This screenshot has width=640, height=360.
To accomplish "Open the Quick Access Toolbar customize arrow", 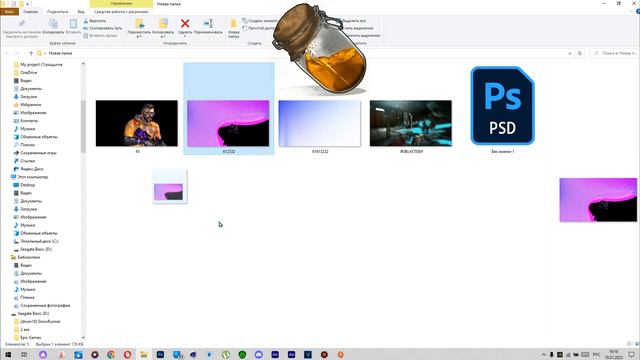I will coord(28,4).
